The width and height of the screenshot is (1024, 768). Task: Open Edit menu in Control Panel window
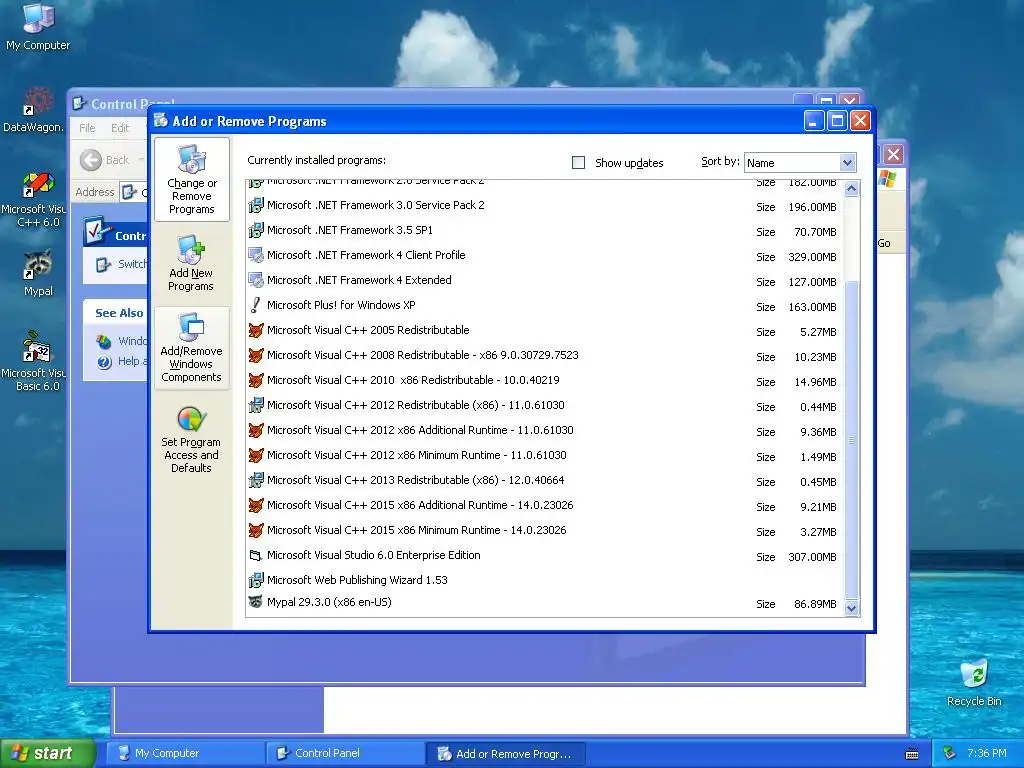[x=120, y=128]
